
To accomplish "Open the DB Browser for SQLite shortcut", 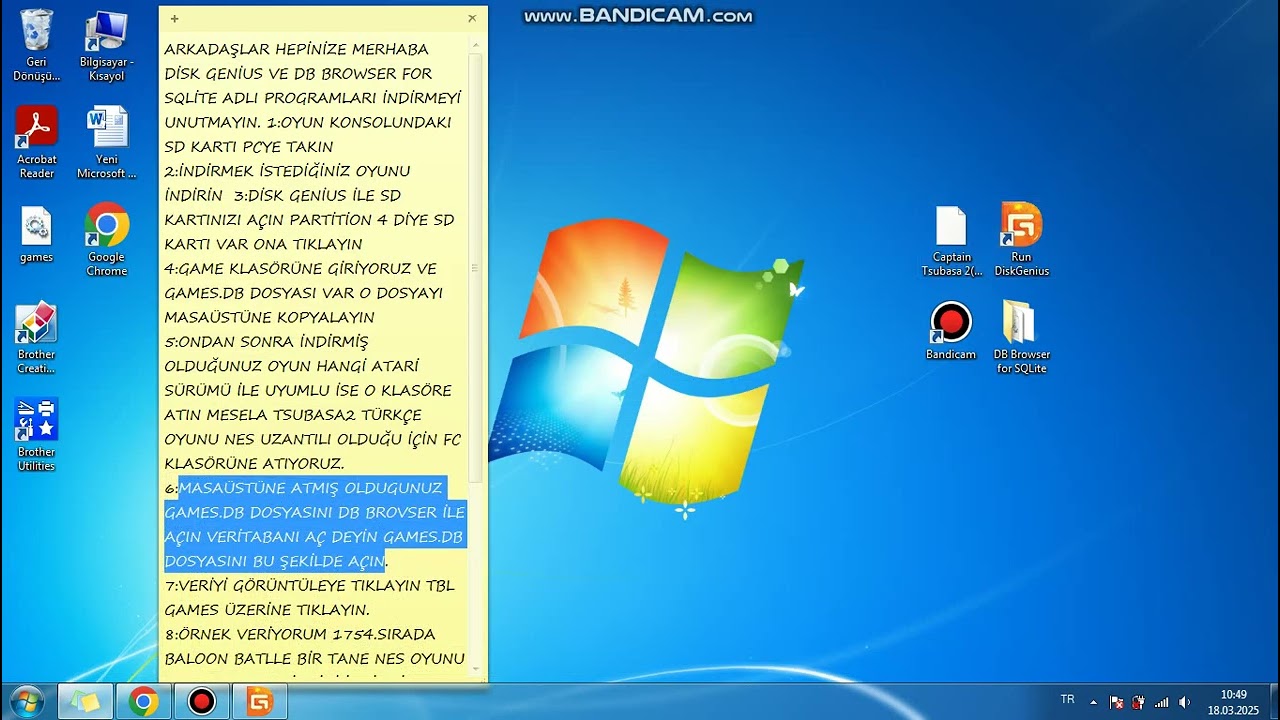I will pyautogui.click(x=1021, y=338).
